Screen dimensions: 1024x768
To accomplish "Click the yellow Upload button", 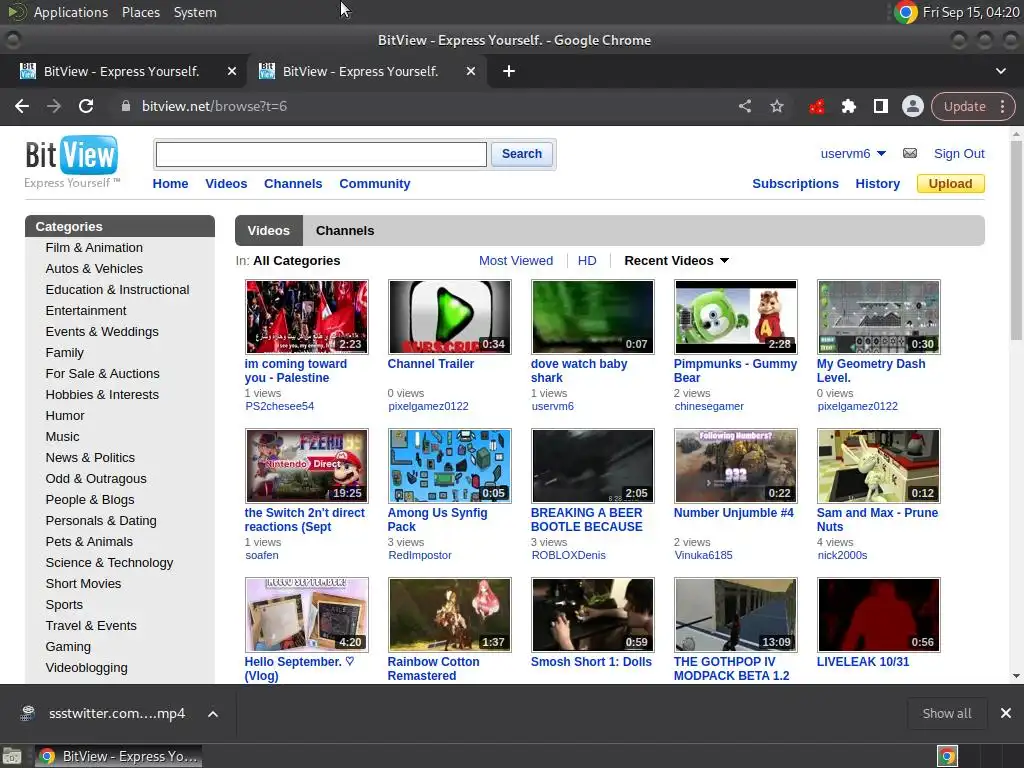I will [950, 184].
